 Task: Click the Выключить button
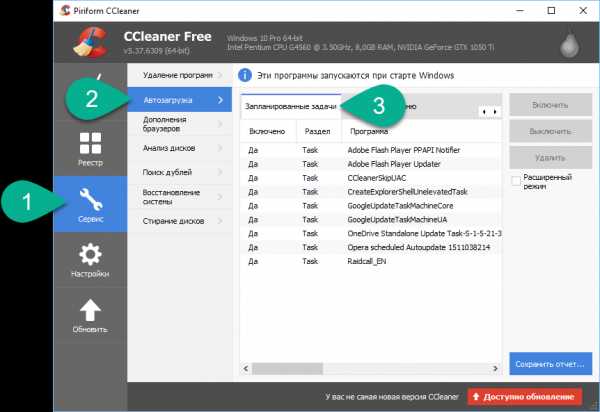[x=550, y=131]
